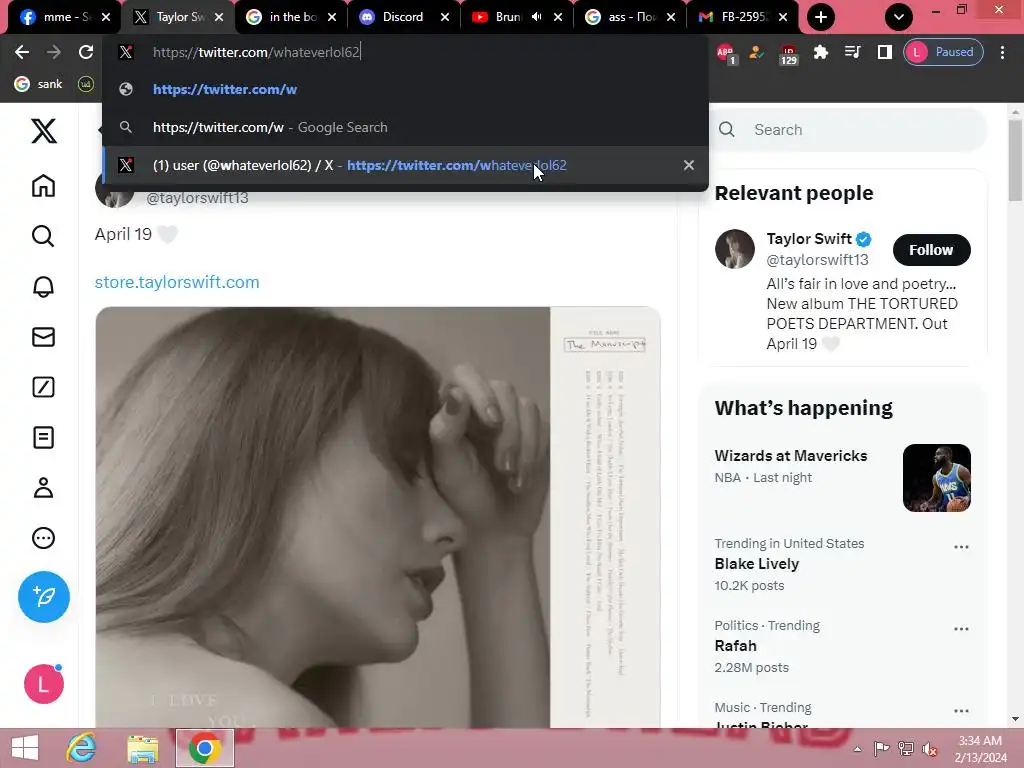Open Explore magnifier in X sidebar
Viewport: 1024px width, 768px height.
[44, 236]
